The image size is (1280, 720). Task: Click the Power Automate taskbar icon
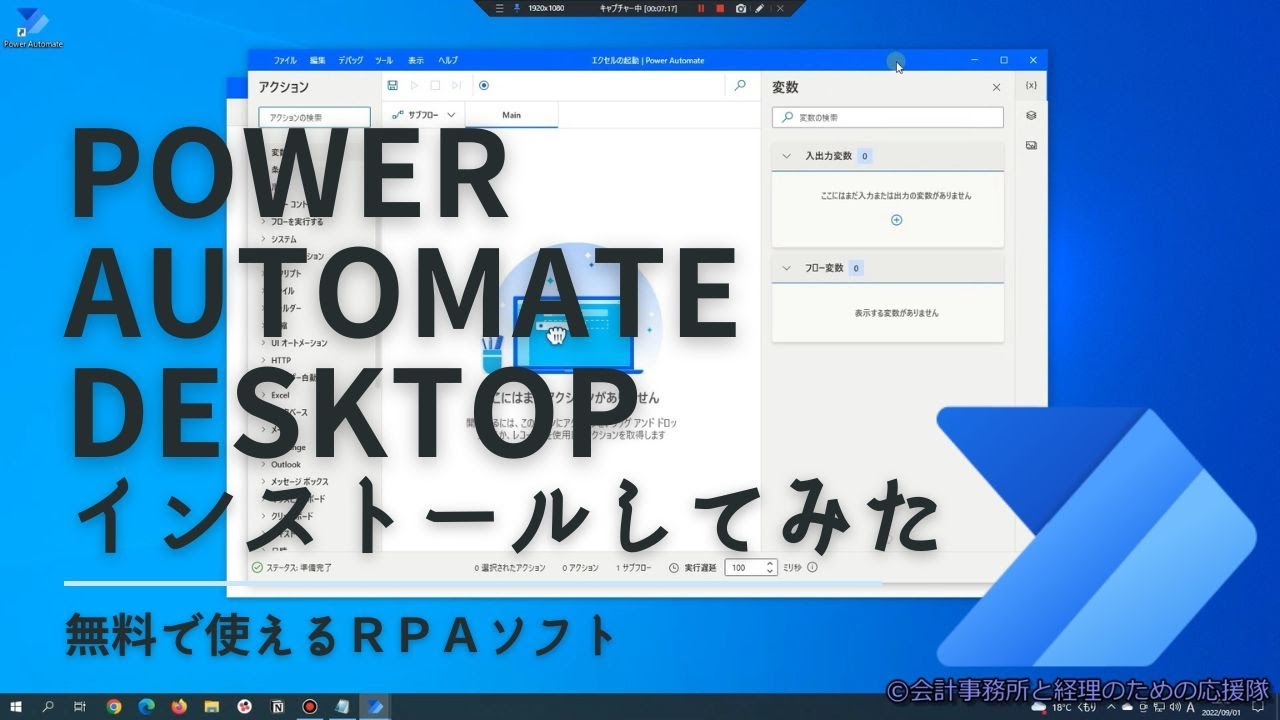pyautogui.click(x=376, y=706)
